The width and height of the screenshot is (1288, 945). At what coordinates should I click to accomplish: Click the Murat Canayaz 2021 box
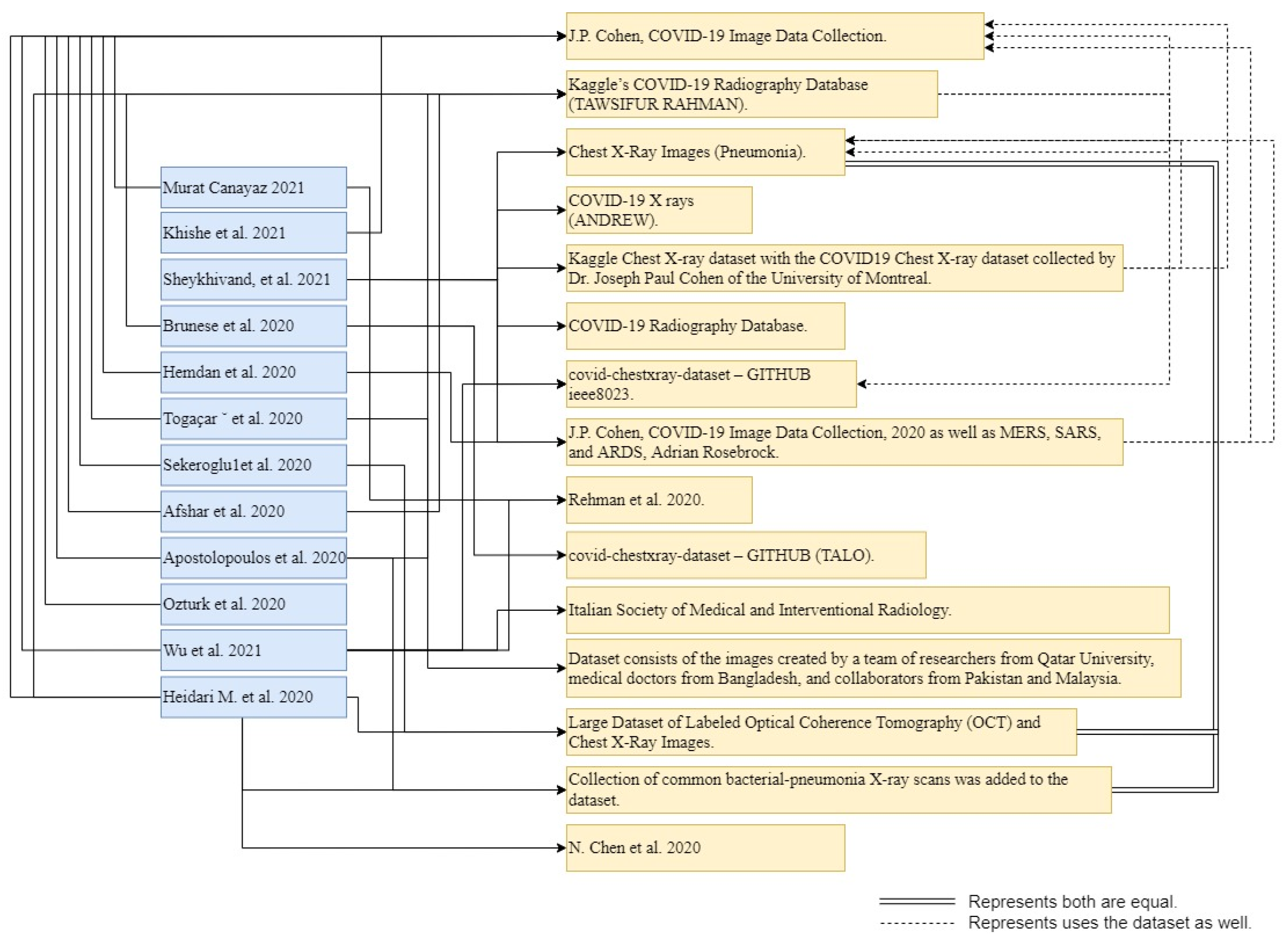coord(253,188)
